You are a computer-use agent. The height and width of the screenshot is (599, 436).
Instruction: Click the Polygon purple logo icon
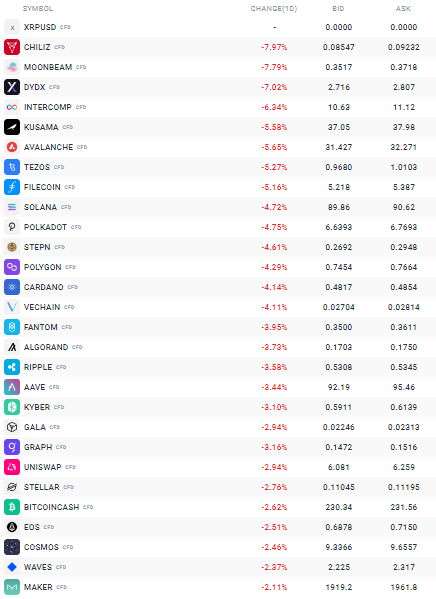[x=12, y=267]
